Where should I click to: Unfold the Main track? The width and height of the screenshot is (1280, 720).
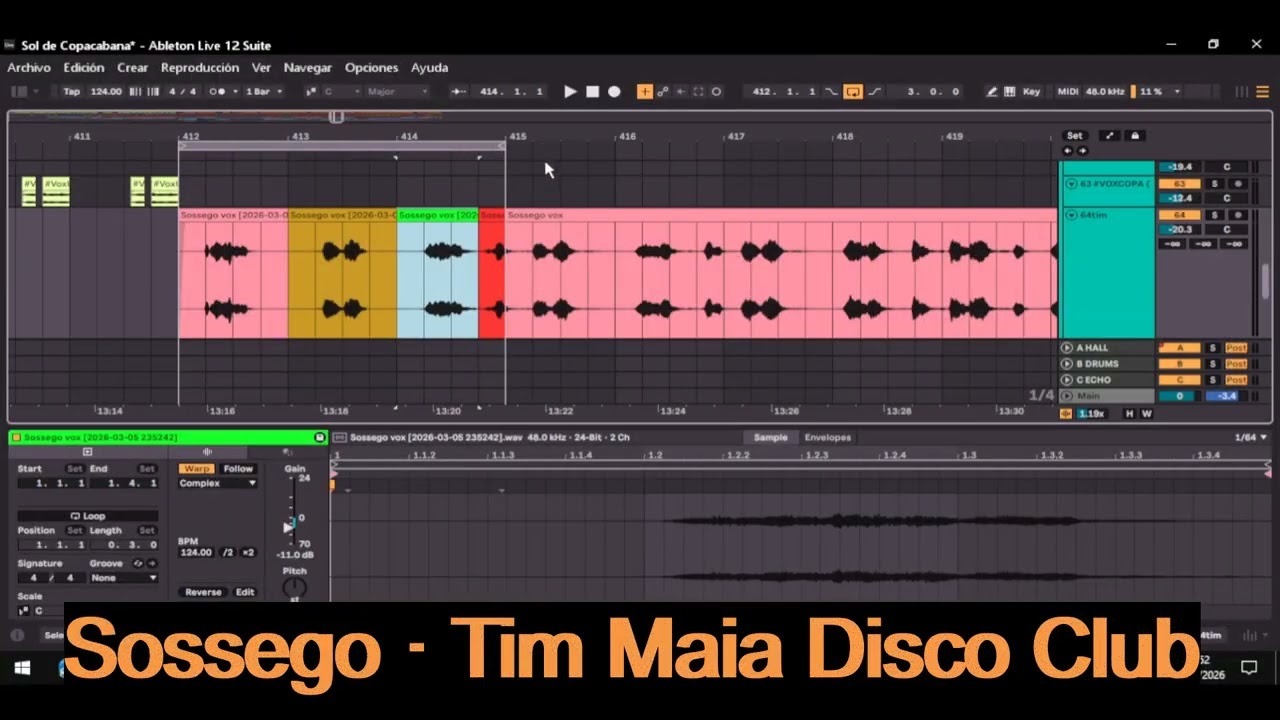pyautogui.click(x=1067, y=396)
